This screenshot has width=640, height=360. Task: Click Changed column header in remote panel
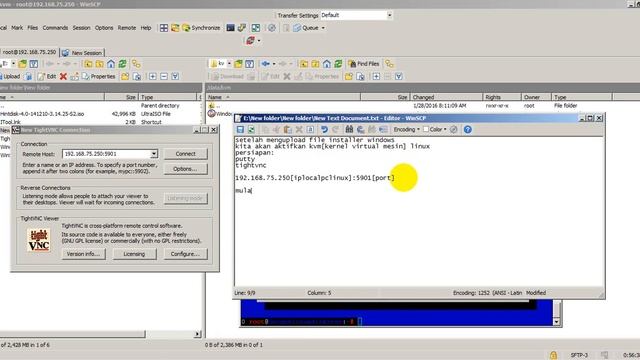pos(447,97)
